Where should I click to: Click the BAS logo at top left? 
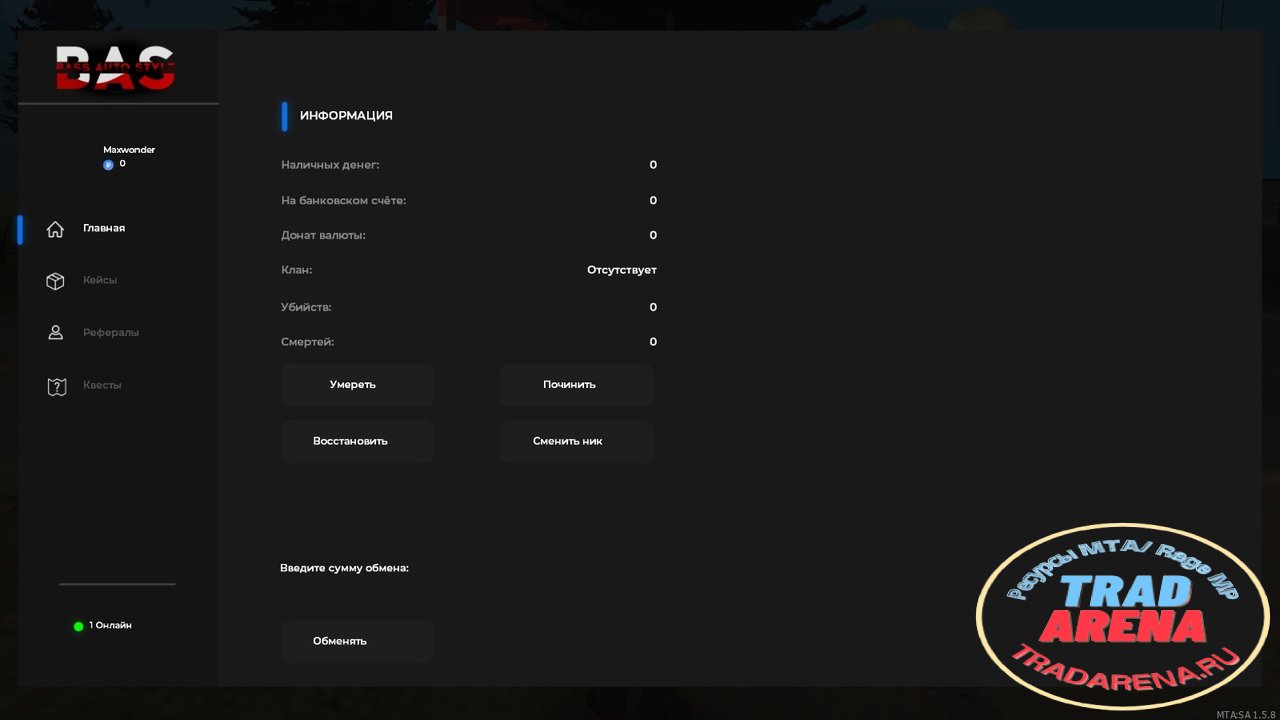115,68
